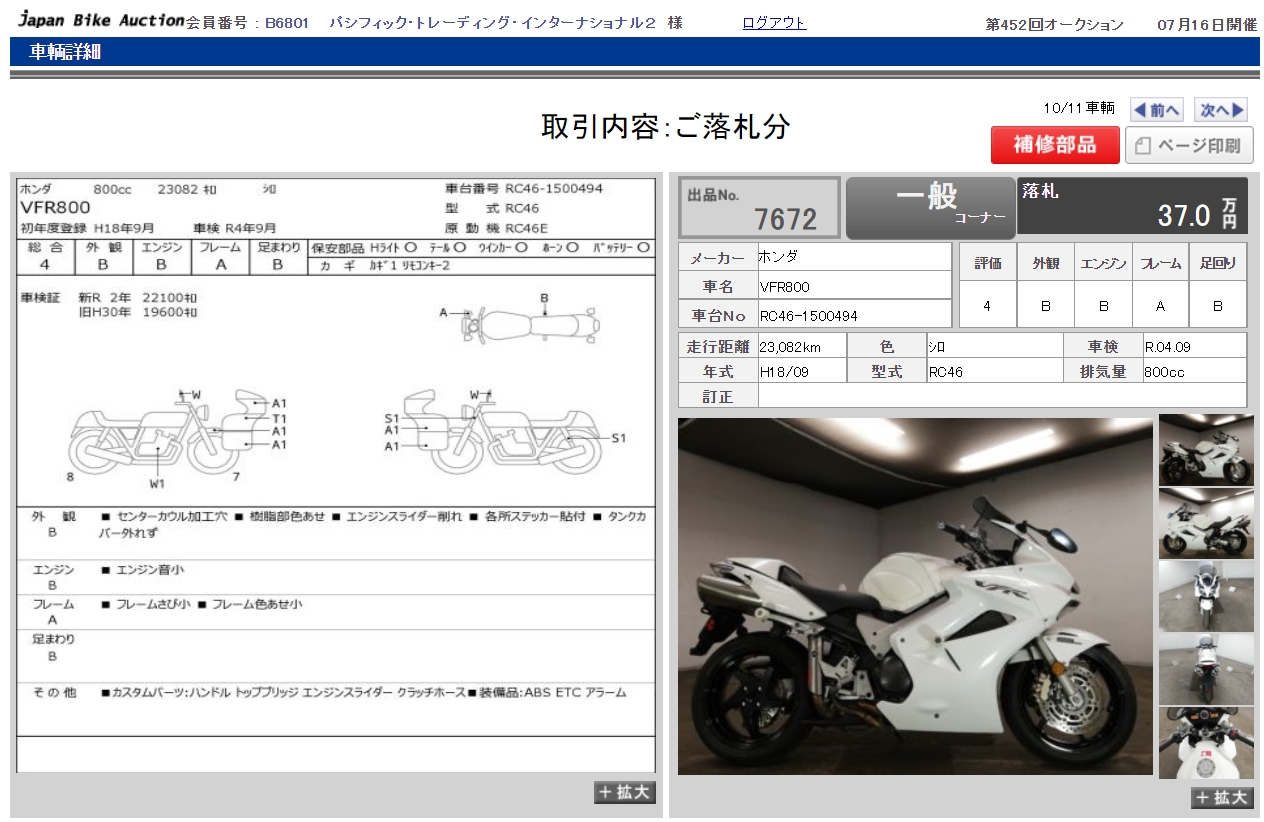Select the second thumbnail in the photo strip

tap(1206, 523)
